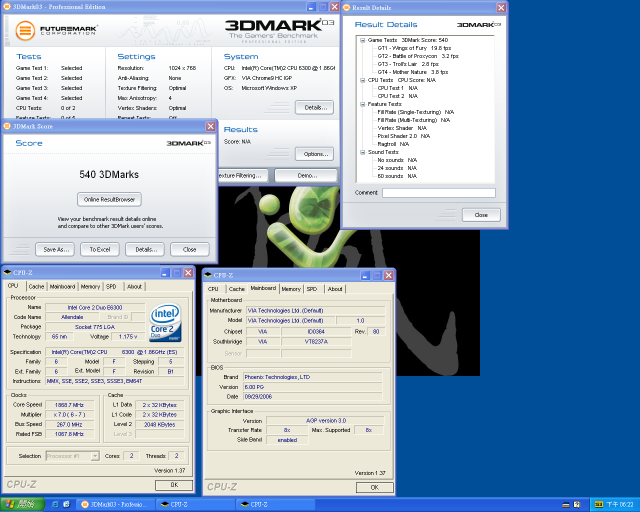The image size is (640, 512).
Task: Click the second system tray icon near clock
Action: (577, 505)
